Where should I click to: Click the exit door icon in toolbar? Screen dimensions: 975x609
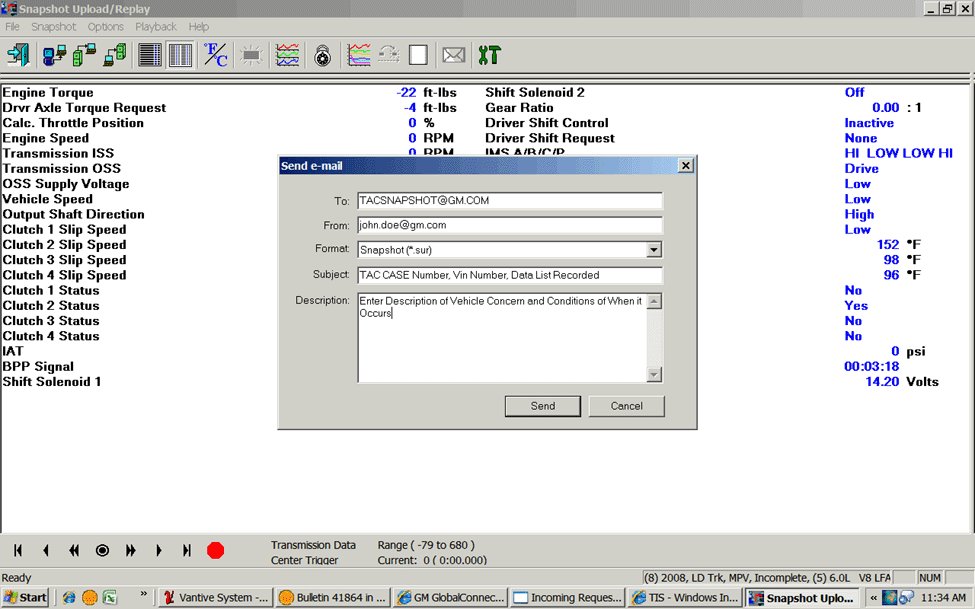17,55
